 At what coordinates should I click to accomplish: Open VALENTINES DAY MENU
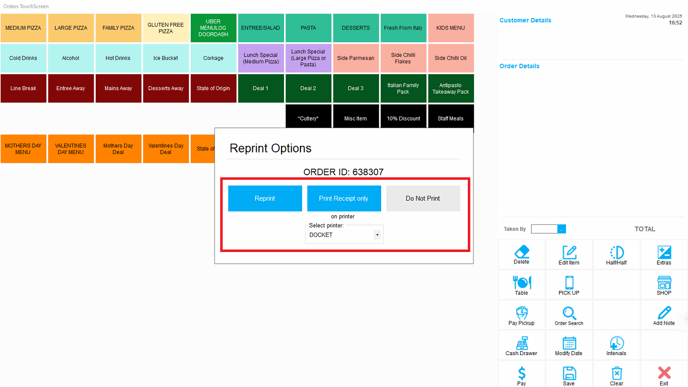pyautogui.click(x=71, y=149)
